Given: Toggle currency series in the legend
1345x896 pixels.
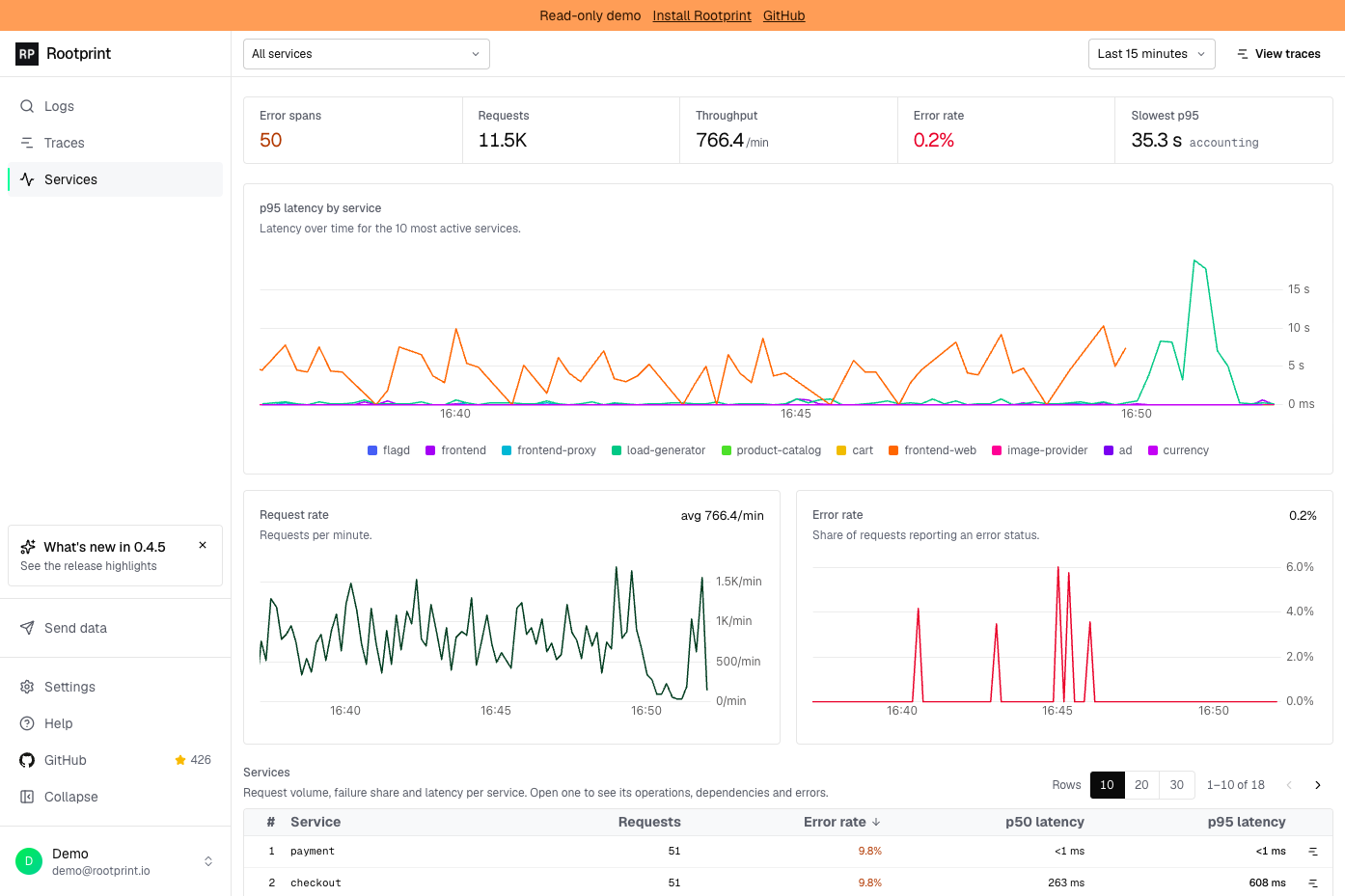Looking at the screenshot, I should pyautogui.click(x=1178, y=450).
